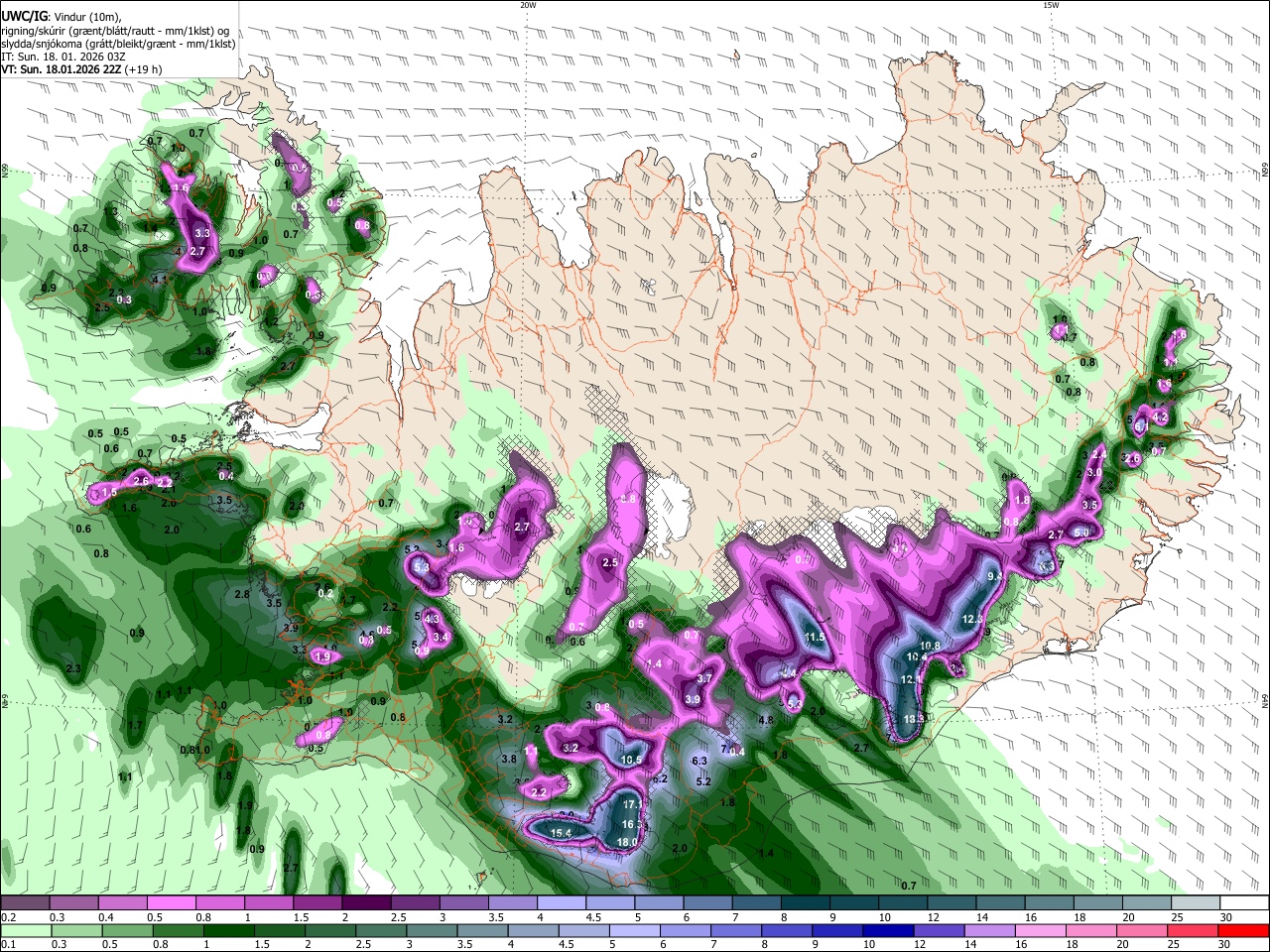Click the '6.3' precipitation value on map
This screenshot has width=1270, height=952.
pos(698,761)
